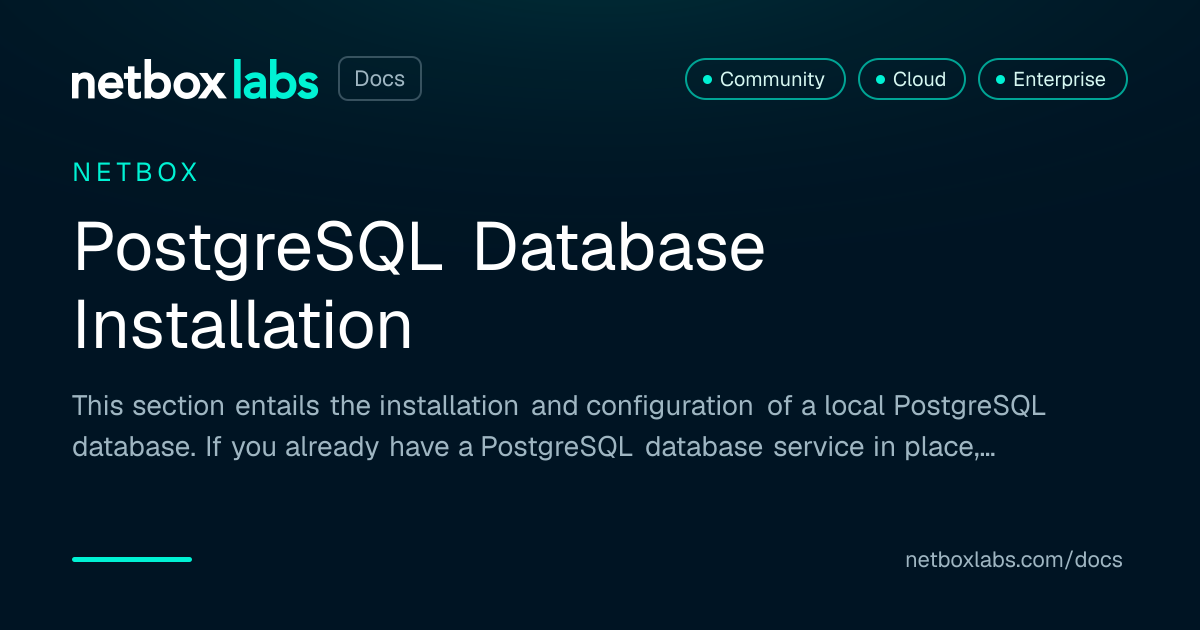Click the NETBOX category label
The height and width of the screenshot is (630, 1200).
pos(136,173)
